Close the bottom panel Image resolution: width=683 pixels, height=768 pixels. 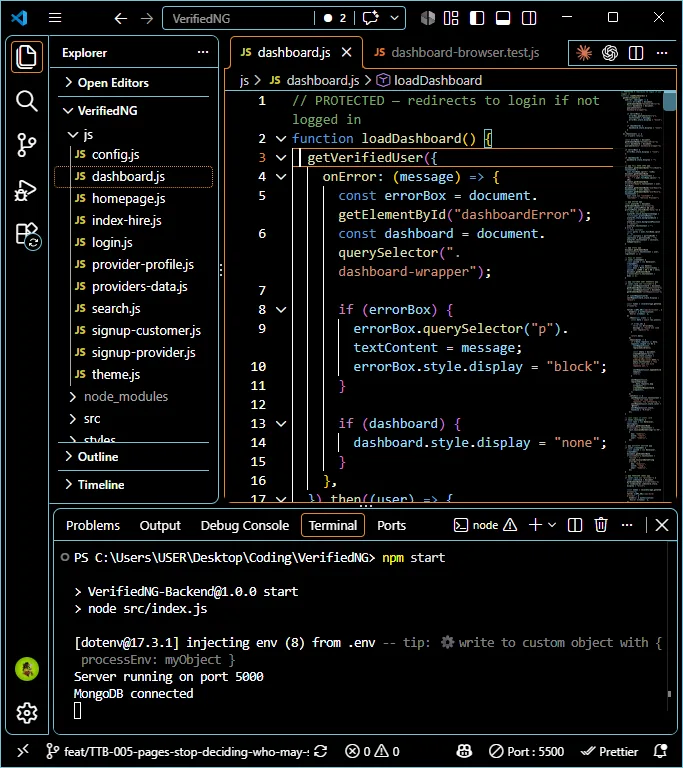(x=662, y=525)
